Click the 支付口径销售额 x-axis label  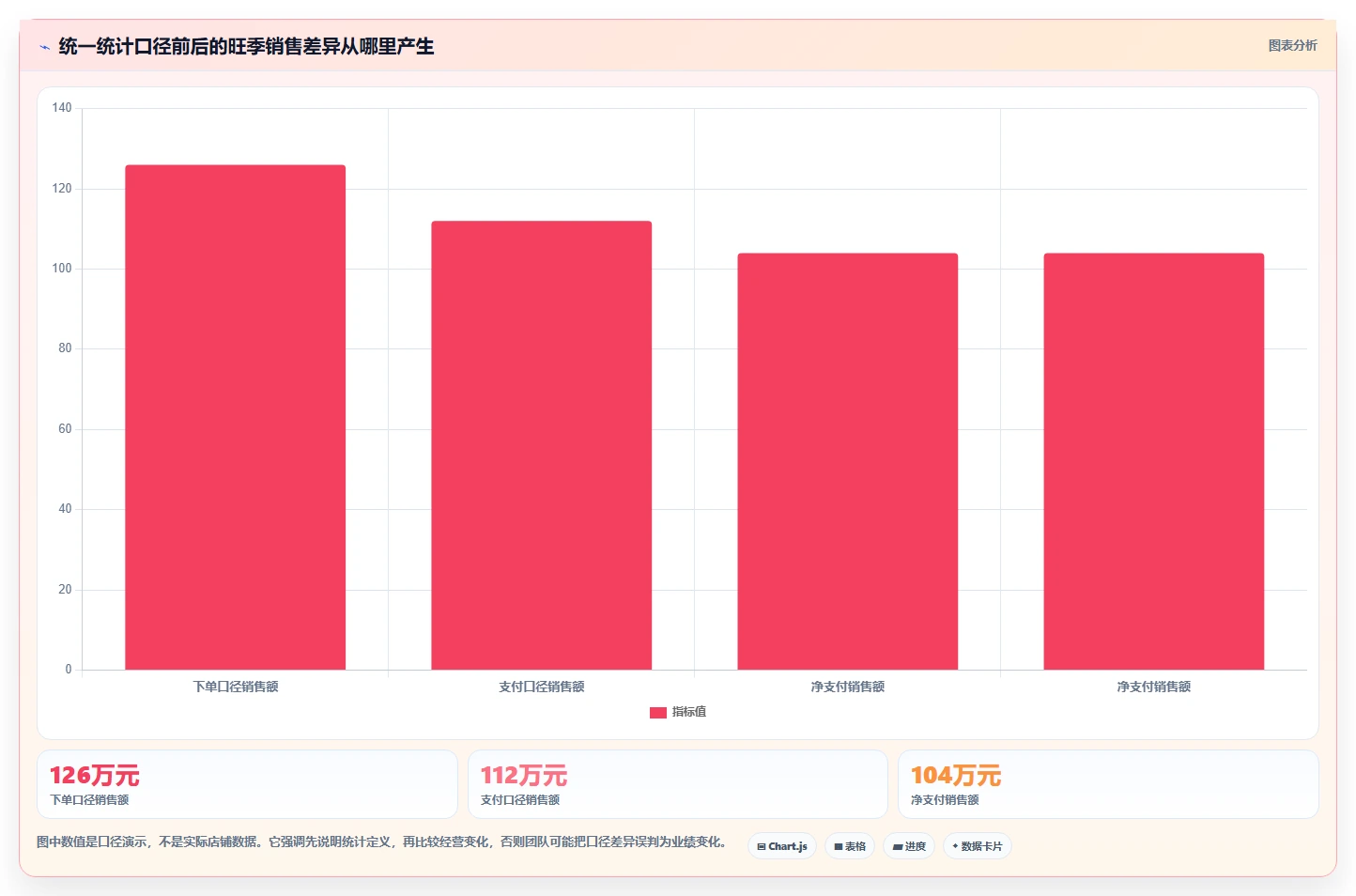pos(542,687)
